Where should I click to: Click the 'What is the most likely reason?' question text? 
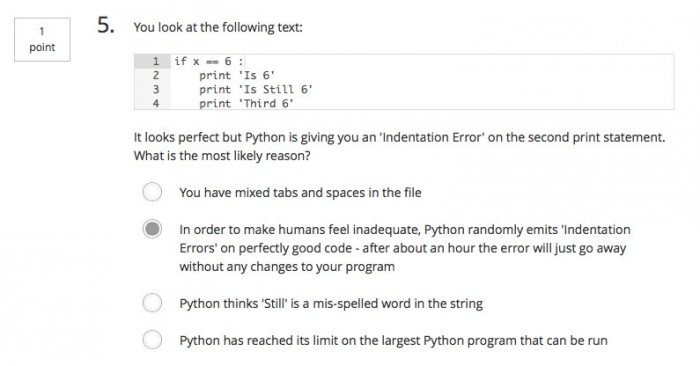(222, 156)
